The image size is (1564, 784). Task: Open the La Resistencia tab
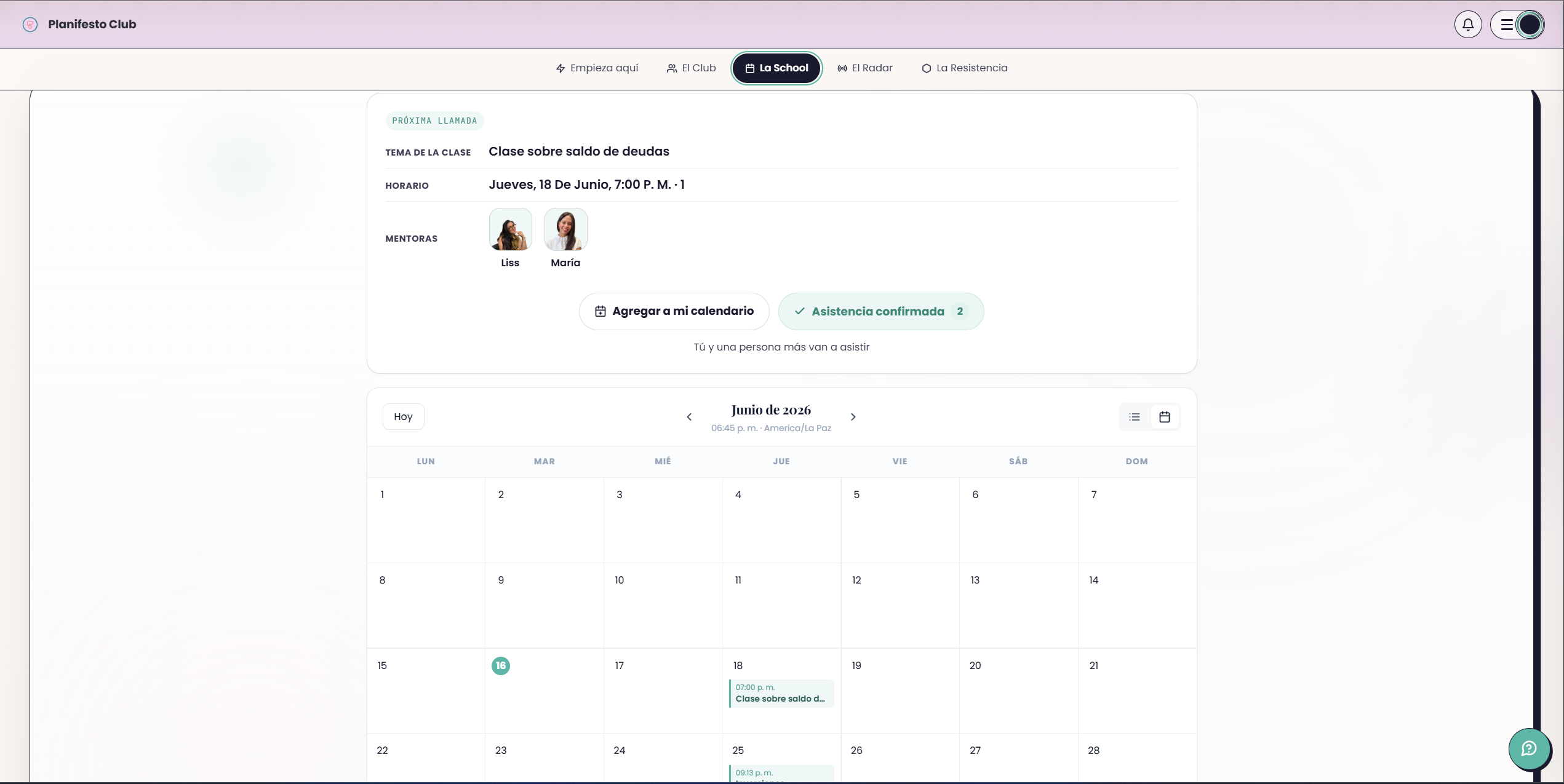(965, 68)
